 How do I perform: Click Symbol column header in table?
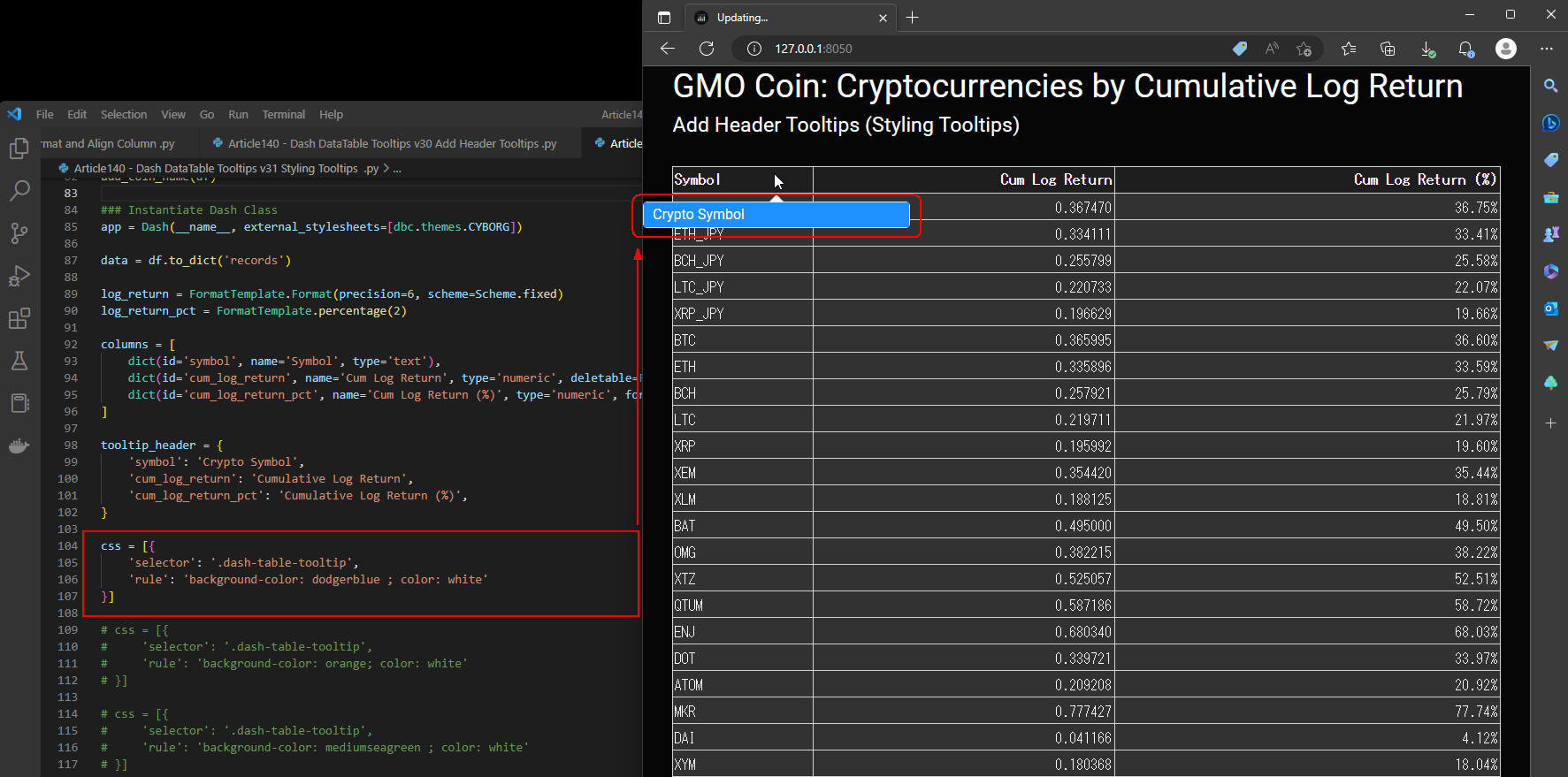(x=742, y=179)
